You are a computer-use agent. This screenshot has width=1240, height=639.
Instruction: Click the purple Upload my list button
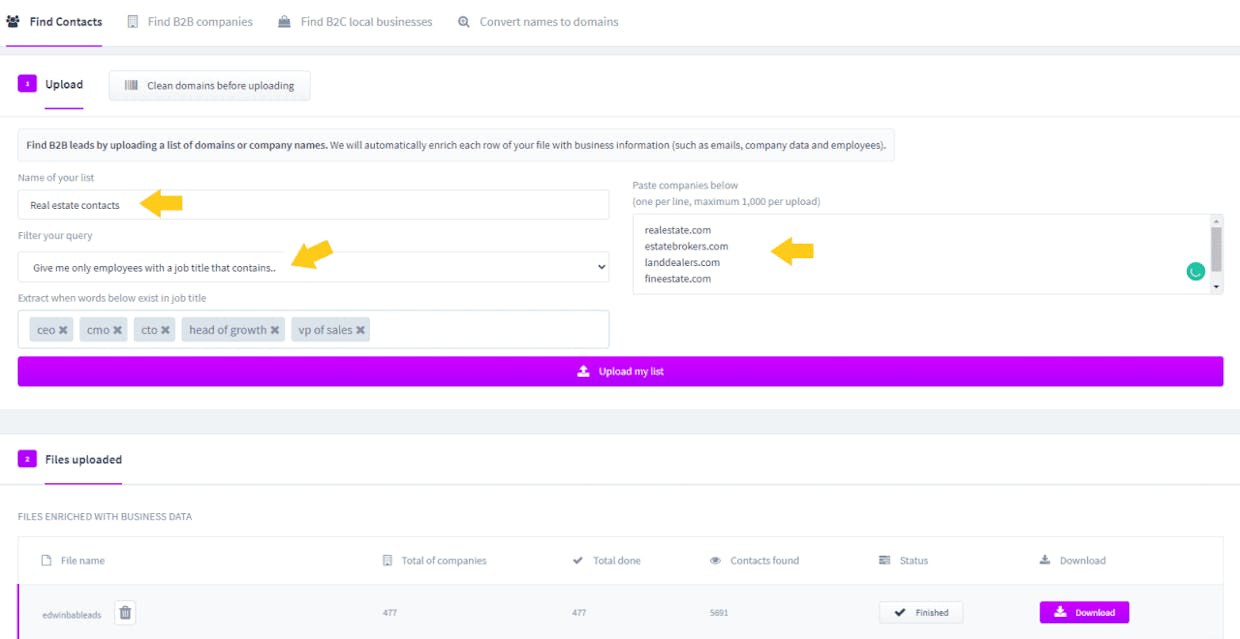pos(620,371)
